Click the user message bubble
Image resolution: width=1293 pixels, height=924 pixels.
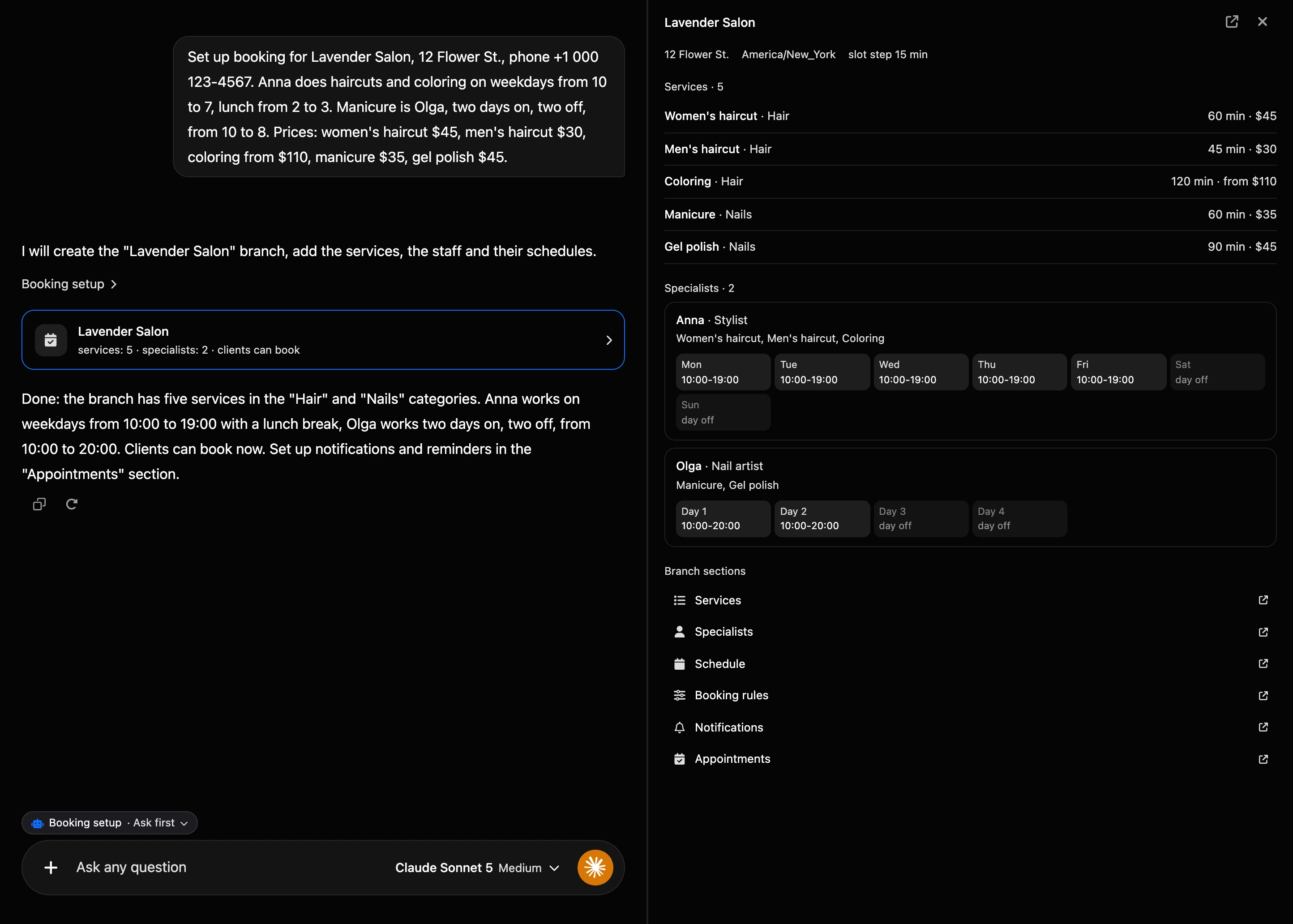pyautogui.click(x=399, y=107)
